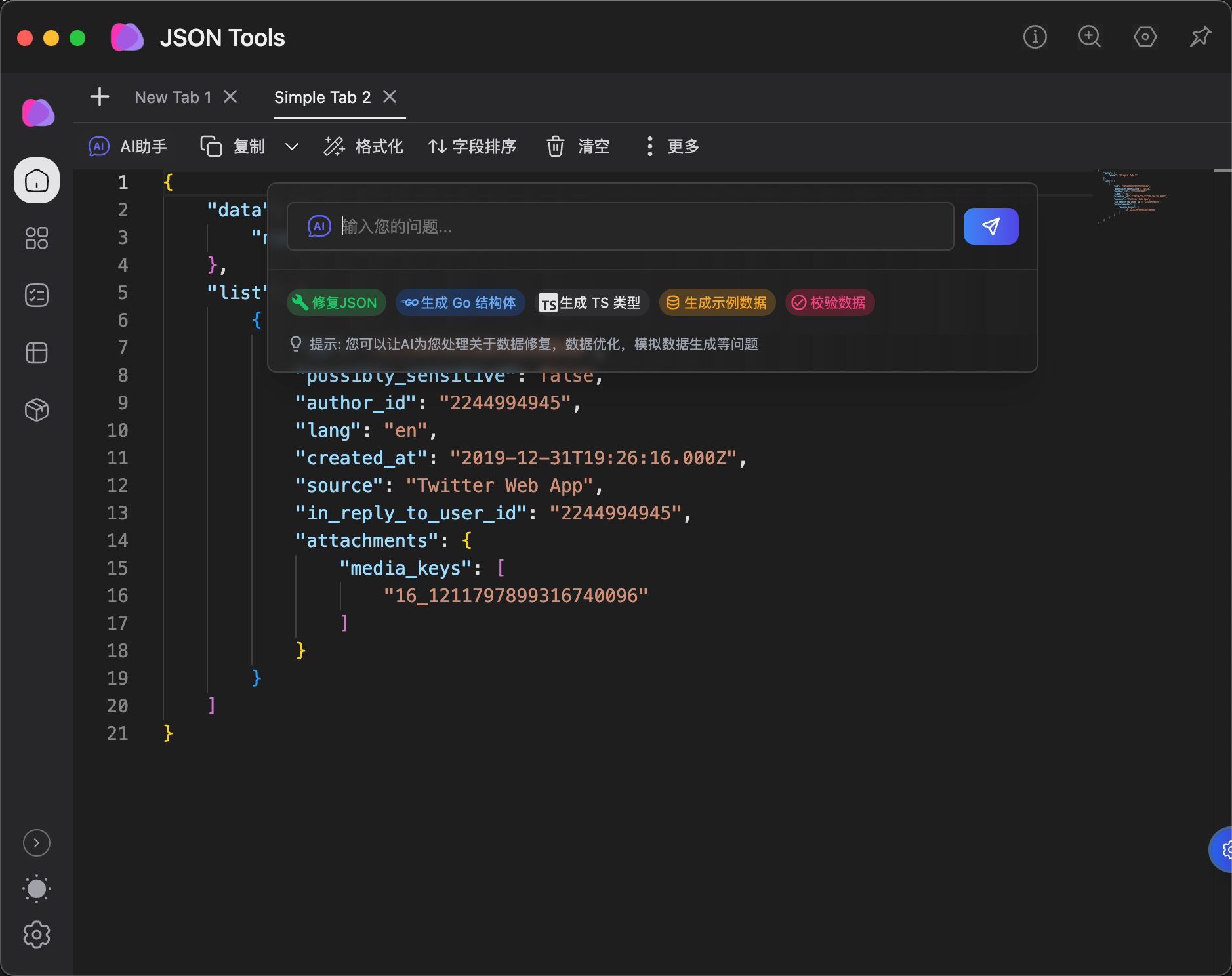The image size is (1232, 976).
Task: Open the checklist sidebar icon
Action: tap(37, 295)
